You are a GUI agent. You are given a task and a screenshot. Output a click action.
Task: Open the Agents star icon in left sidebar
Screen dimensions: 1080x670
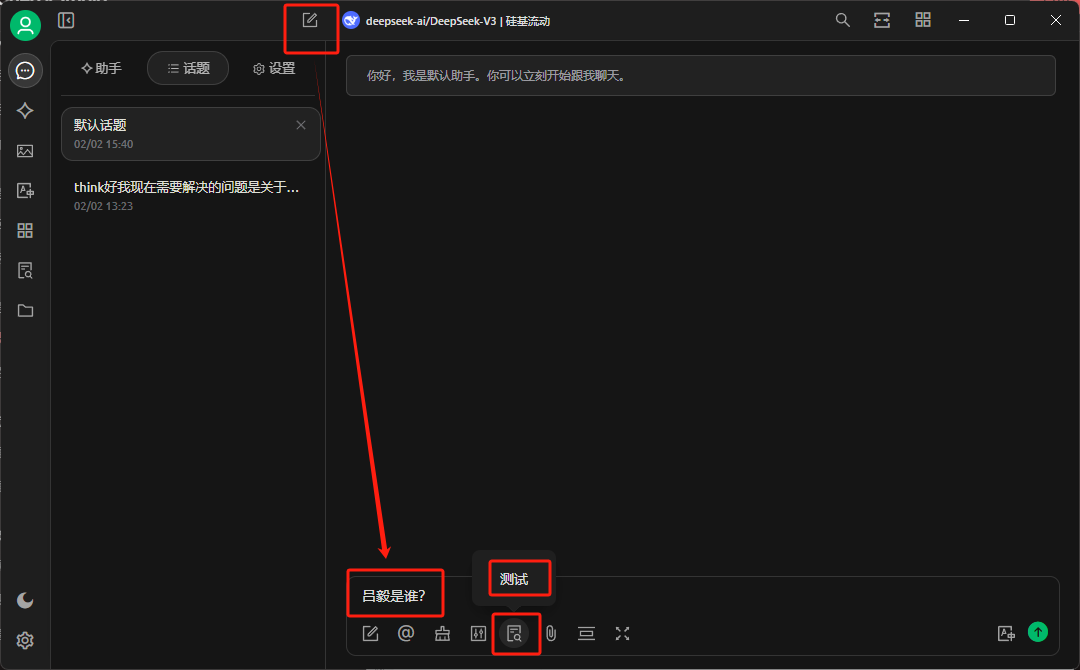(x=25, y=111)
